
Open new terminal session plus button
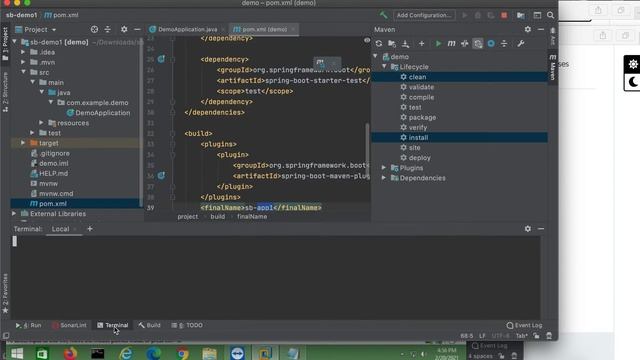90,229
